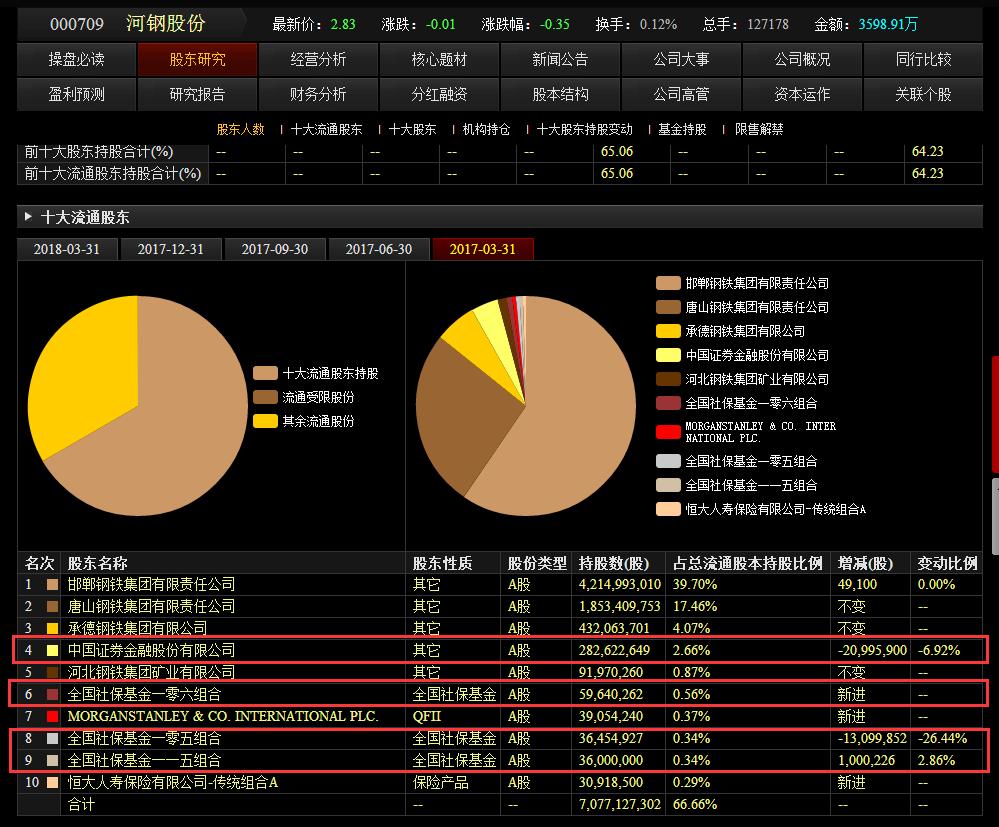The width and height of the screenshot is (999, 827).
Task: Click the largest slice of right pie chart
Action: click(x=570, y=420)
